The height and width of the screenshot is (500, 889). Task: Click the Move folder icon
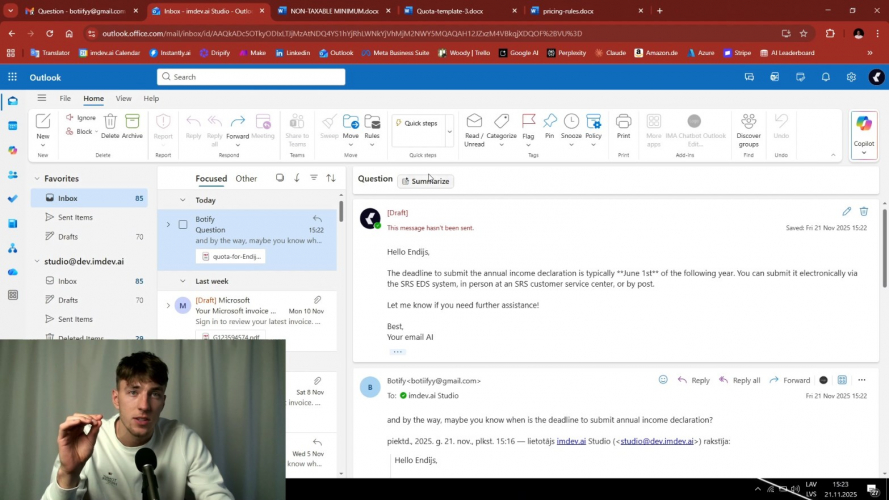tap(350, 121)
